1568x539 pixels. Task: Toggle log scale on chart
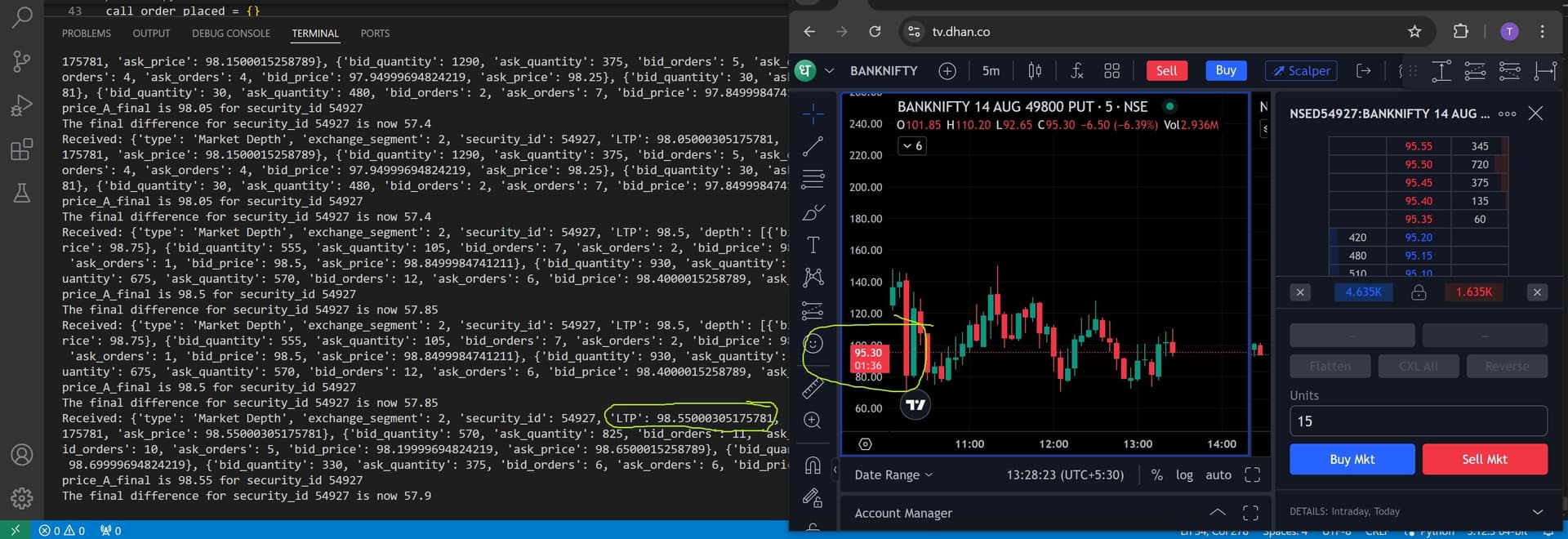(1184, 475)
